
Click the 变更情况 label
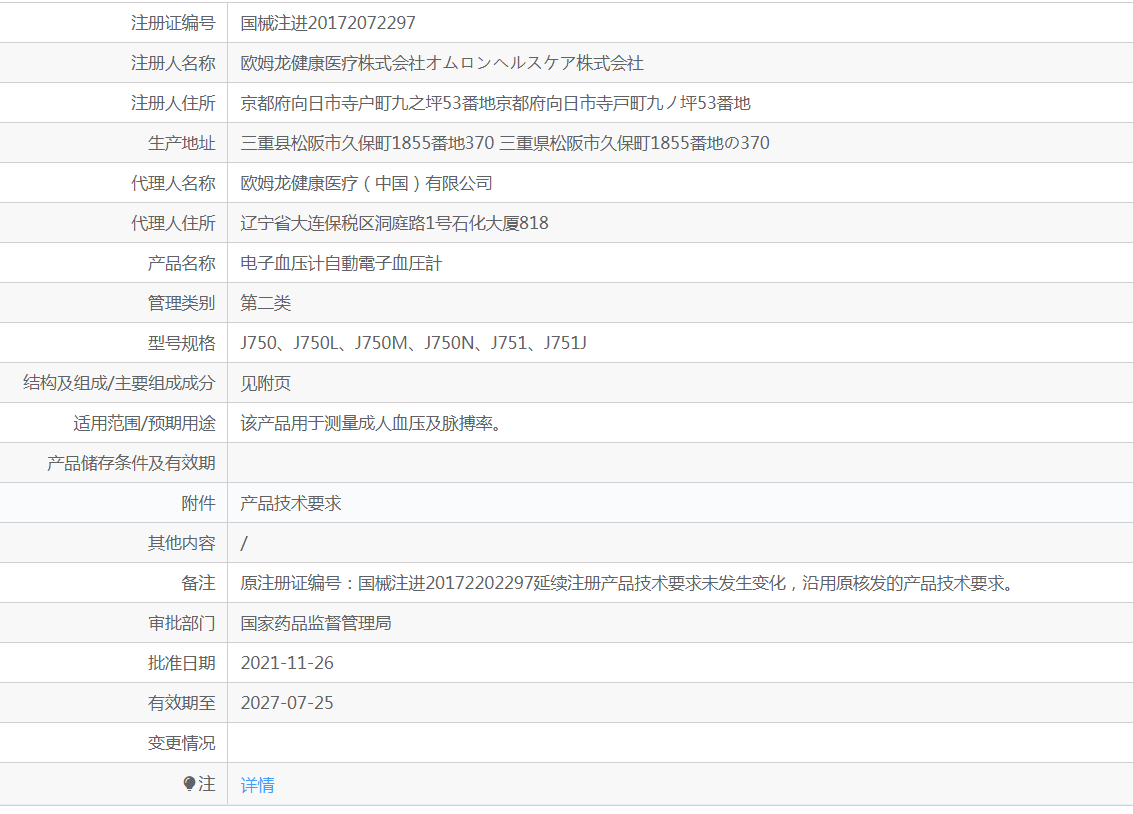pyautogui.click(x=182, y=743)
